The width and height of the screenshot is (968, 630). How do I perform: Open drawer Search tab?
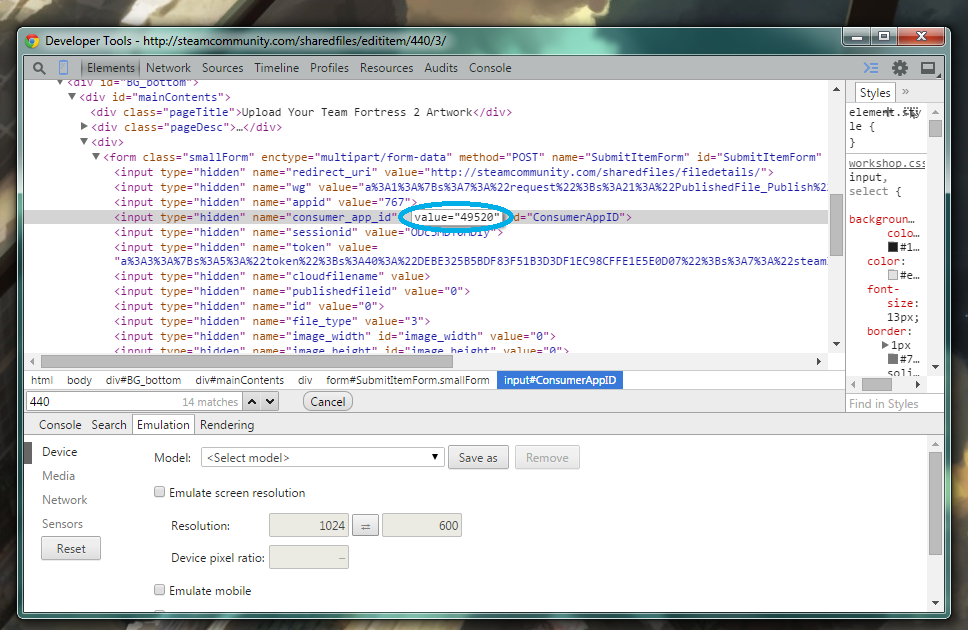109,425
